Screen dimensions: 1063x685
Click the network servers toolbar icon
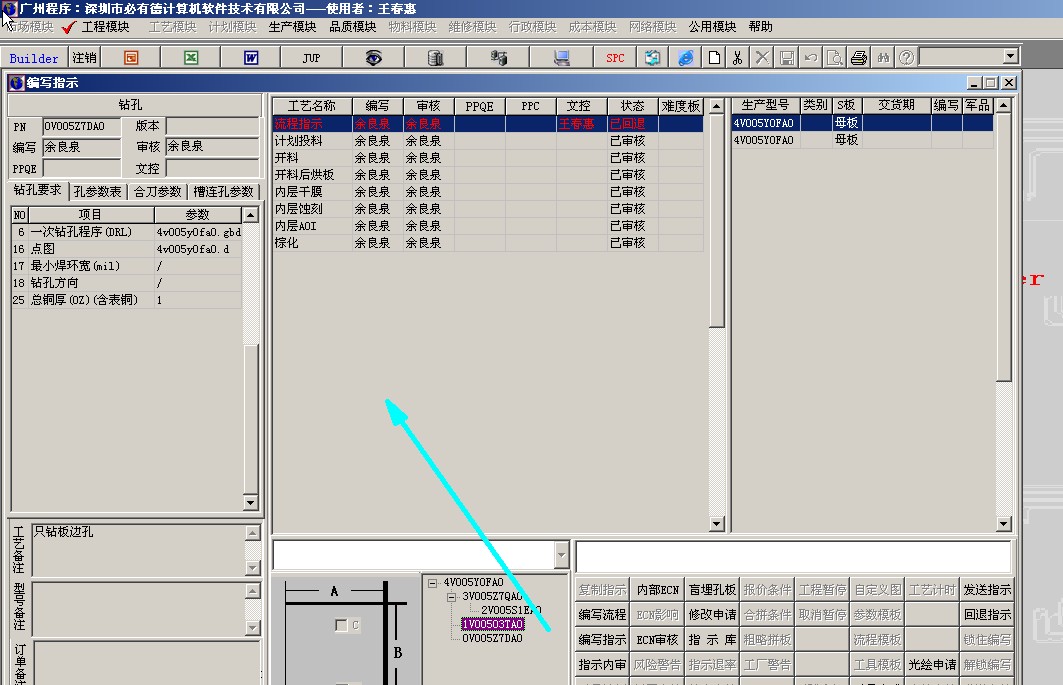tap(498, 58)
